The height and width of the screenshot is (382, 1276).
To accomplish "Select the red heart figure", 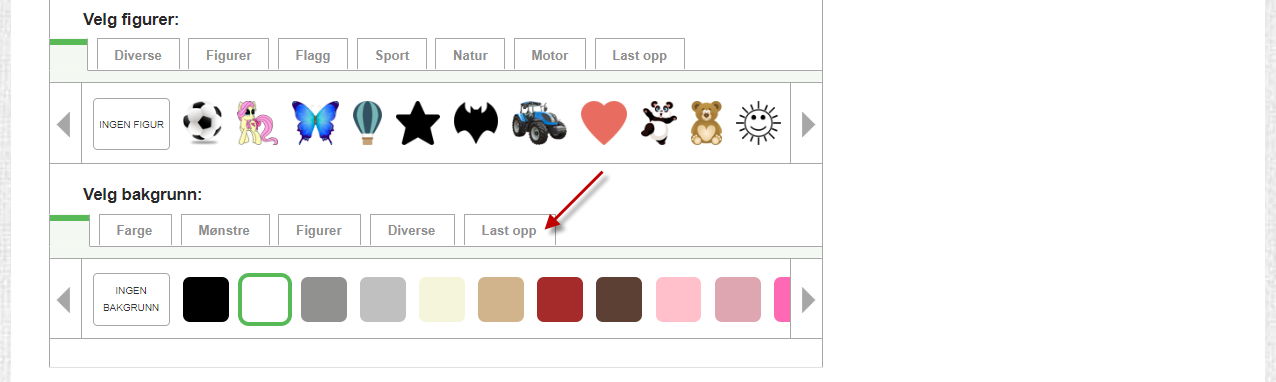I will pos(604,124).
